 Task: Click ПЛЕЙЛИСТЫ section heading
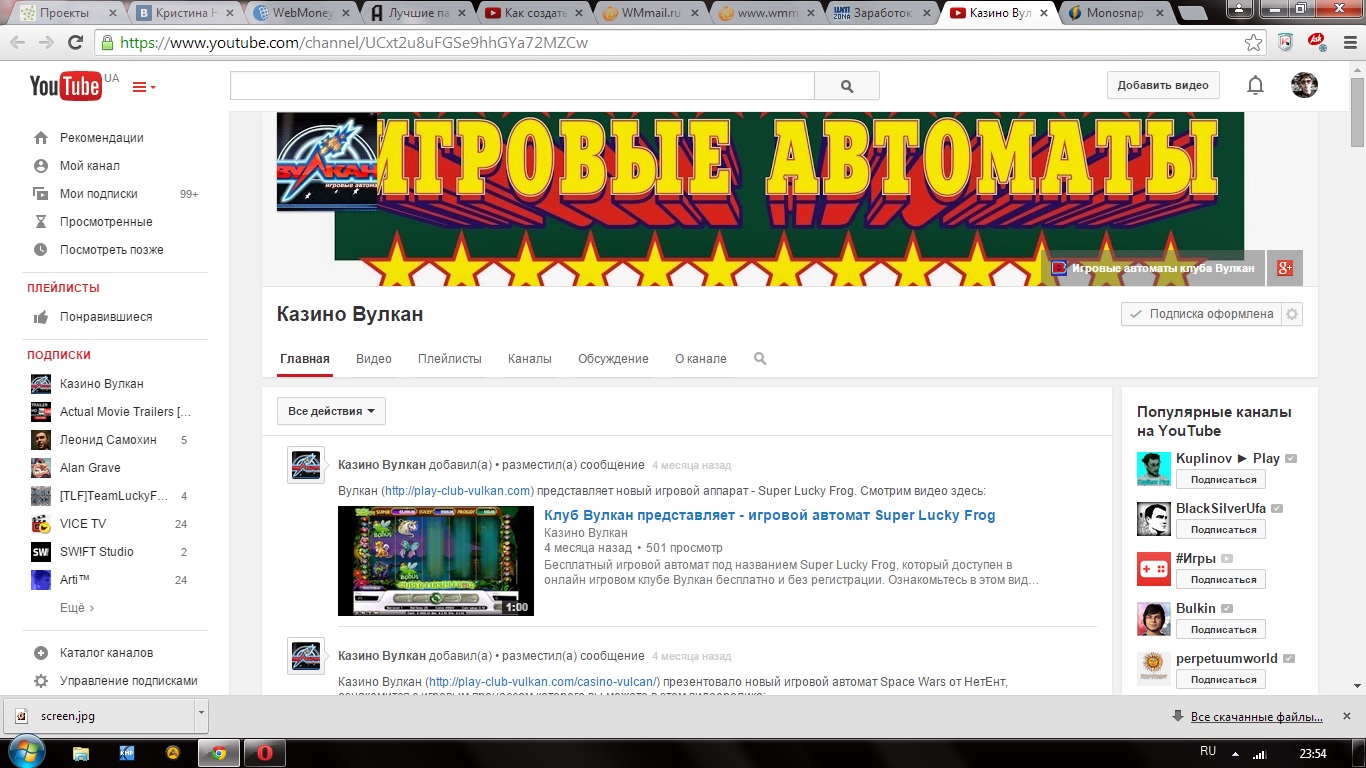[x=63, y=288]
